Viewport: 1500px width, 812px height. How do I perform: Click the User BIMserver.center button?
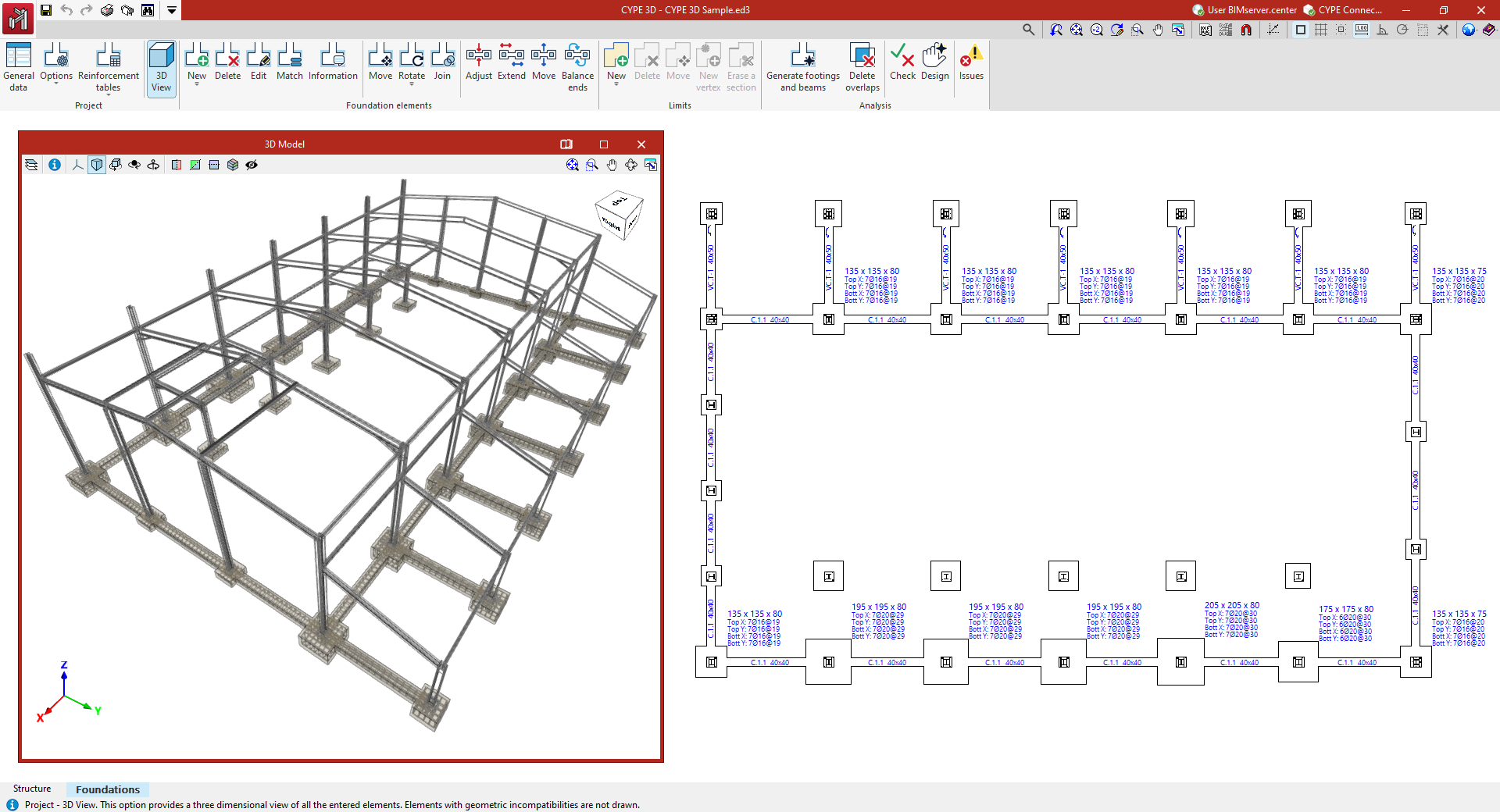1245,10
